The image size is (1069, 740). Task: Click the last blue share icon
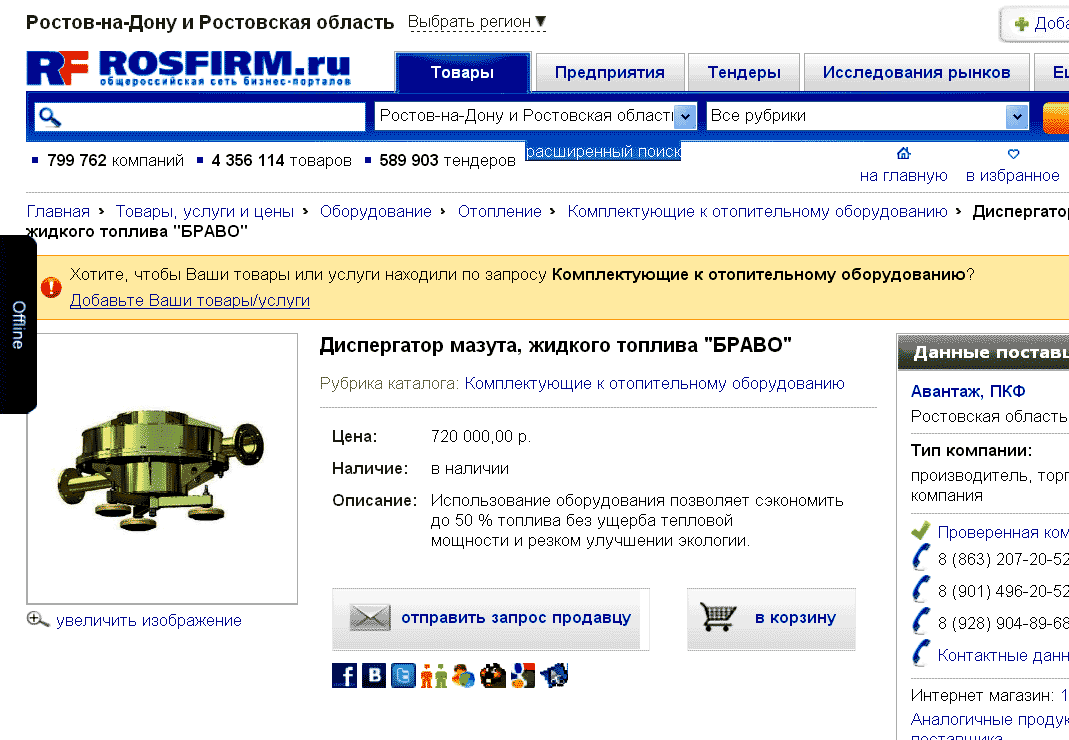(554, 675)
